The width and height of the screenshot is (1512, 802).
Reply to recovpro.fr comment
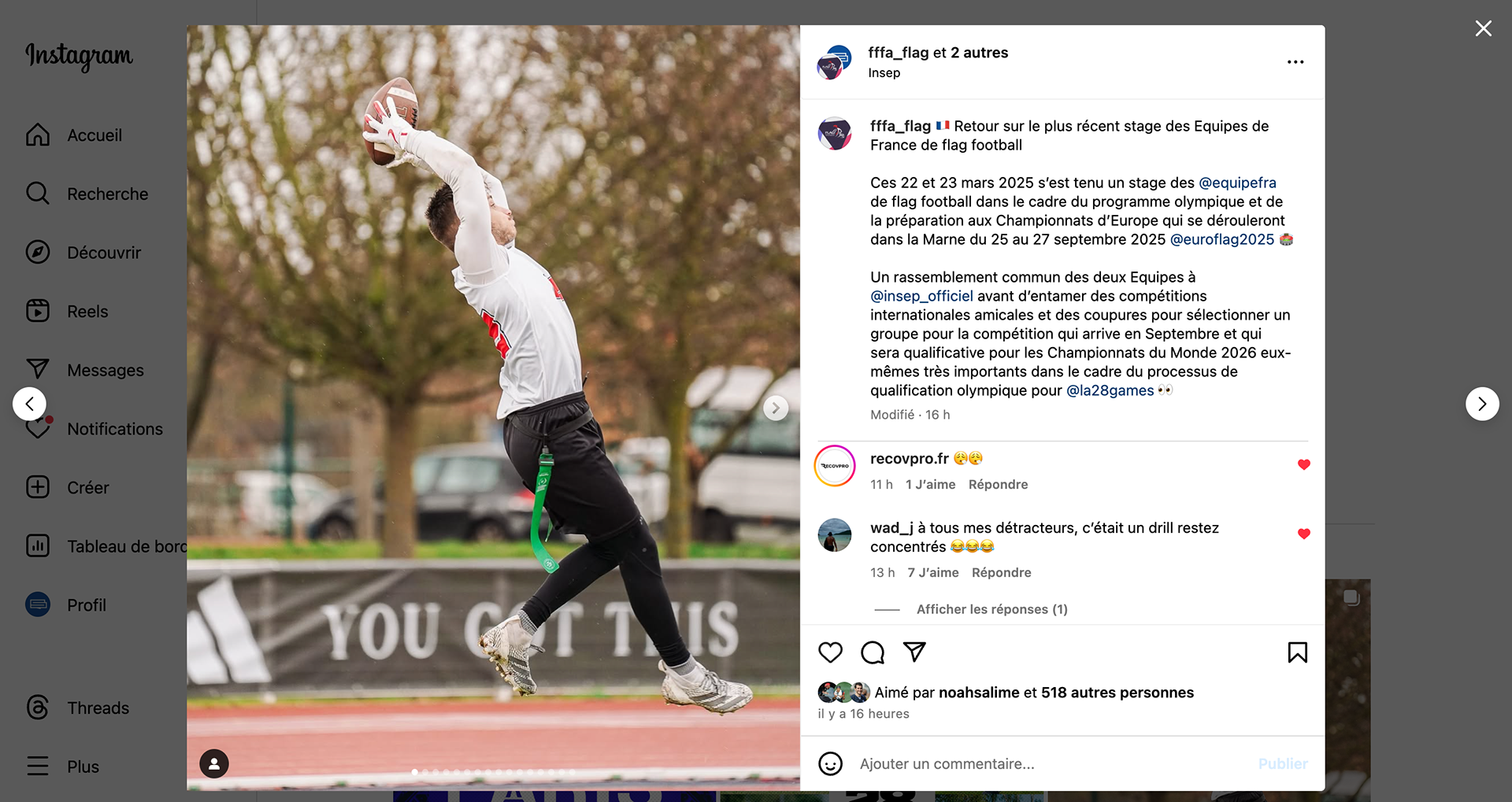(x=998, y=485)
